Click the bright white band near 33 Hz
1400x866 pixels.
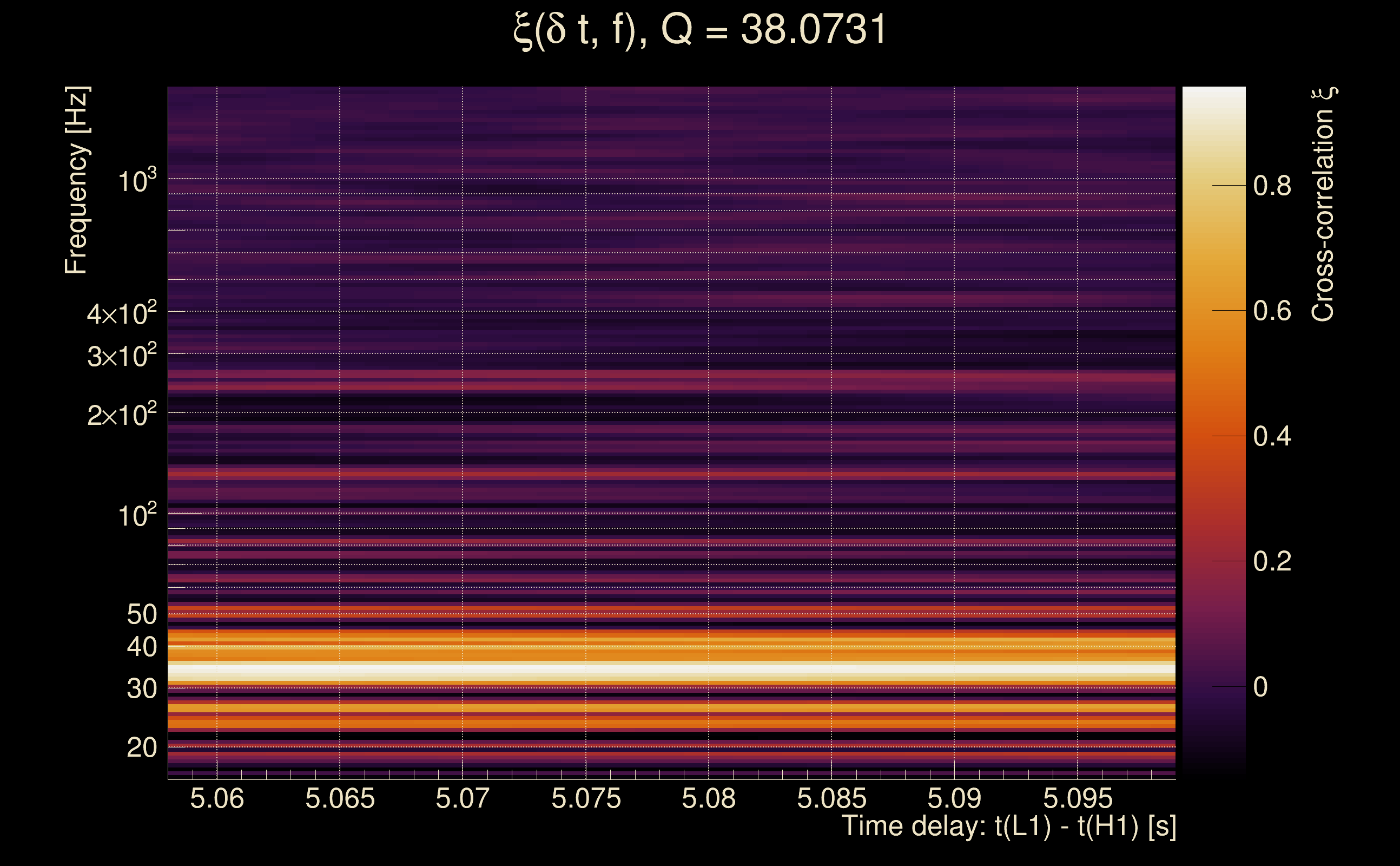point(671,670)
